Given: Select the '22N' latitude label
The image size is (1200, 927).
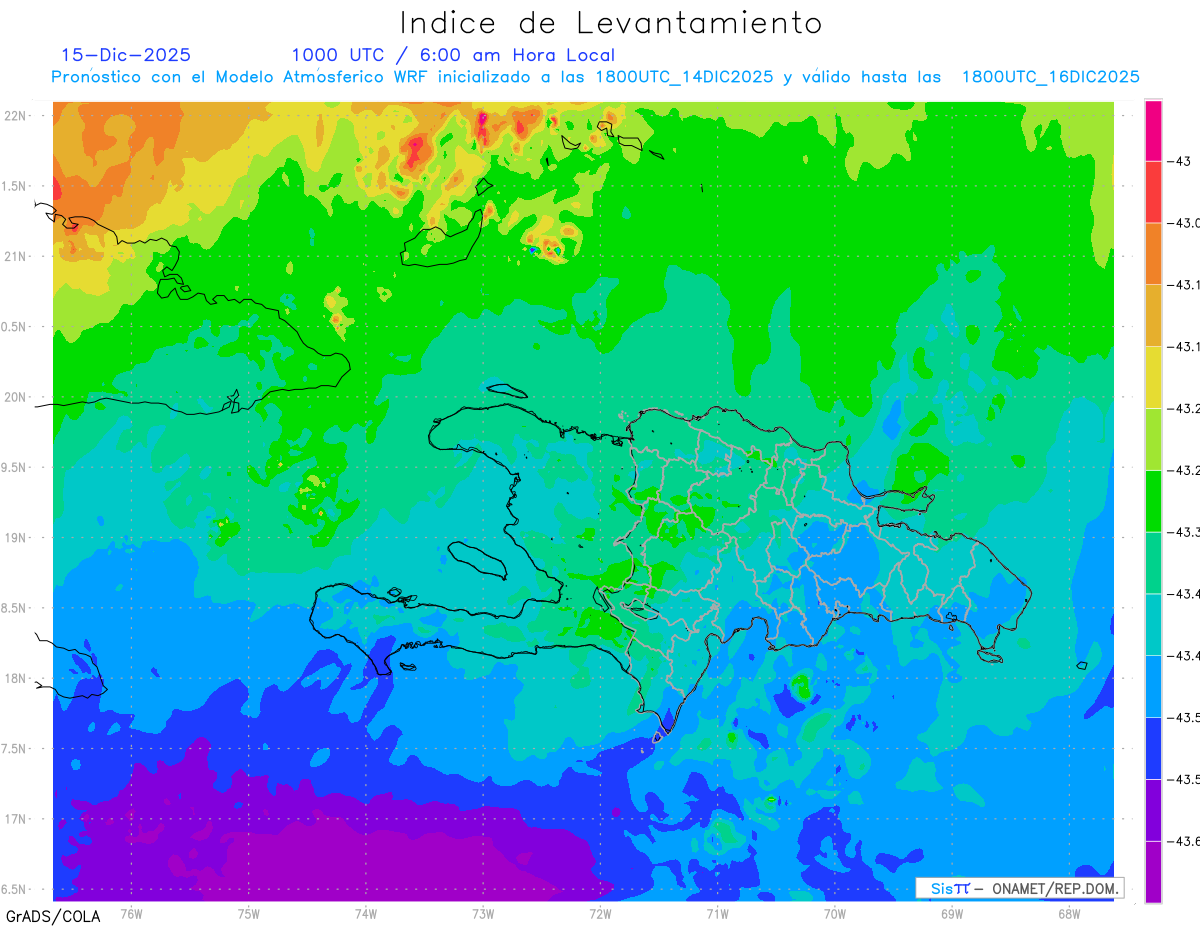Looking at the screenshot, I should (x=15, y=116).
